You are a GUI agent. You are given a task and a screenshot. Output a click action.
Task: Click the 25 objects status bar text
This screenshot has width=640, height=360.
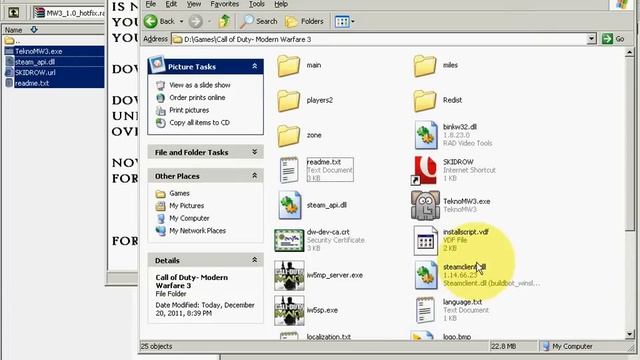(x=156, y=346)
